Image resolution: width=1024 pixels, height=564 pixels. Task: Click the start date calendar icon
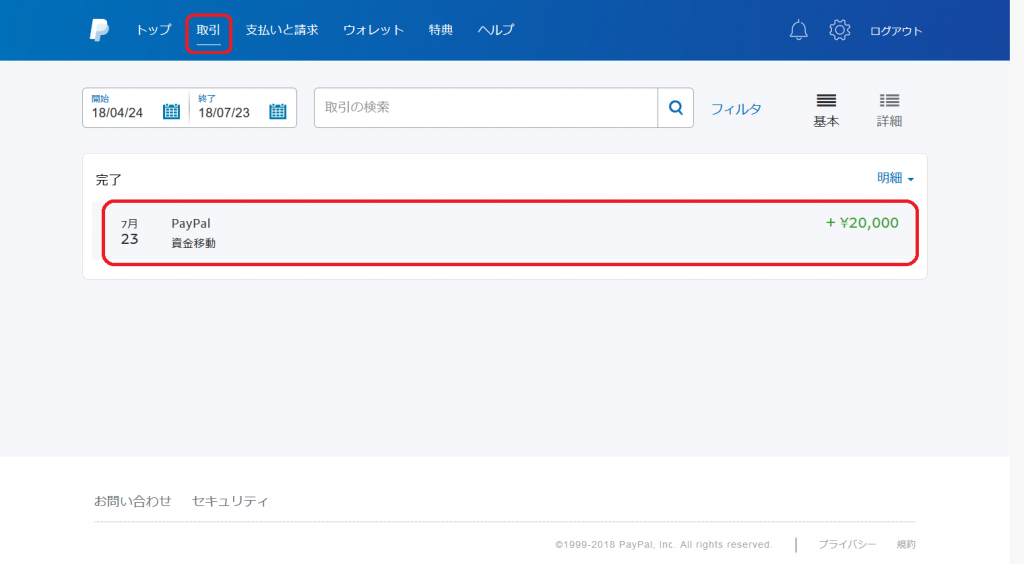(171, 111)
